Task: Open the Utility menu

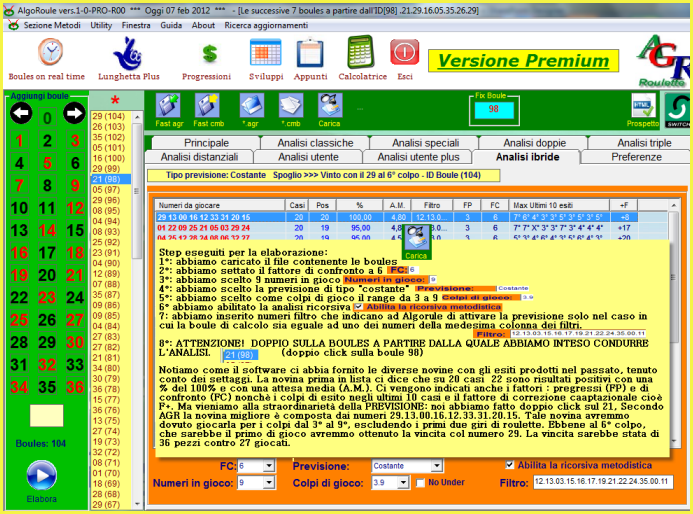Action: pyautogui.click(x=101, y=25)
